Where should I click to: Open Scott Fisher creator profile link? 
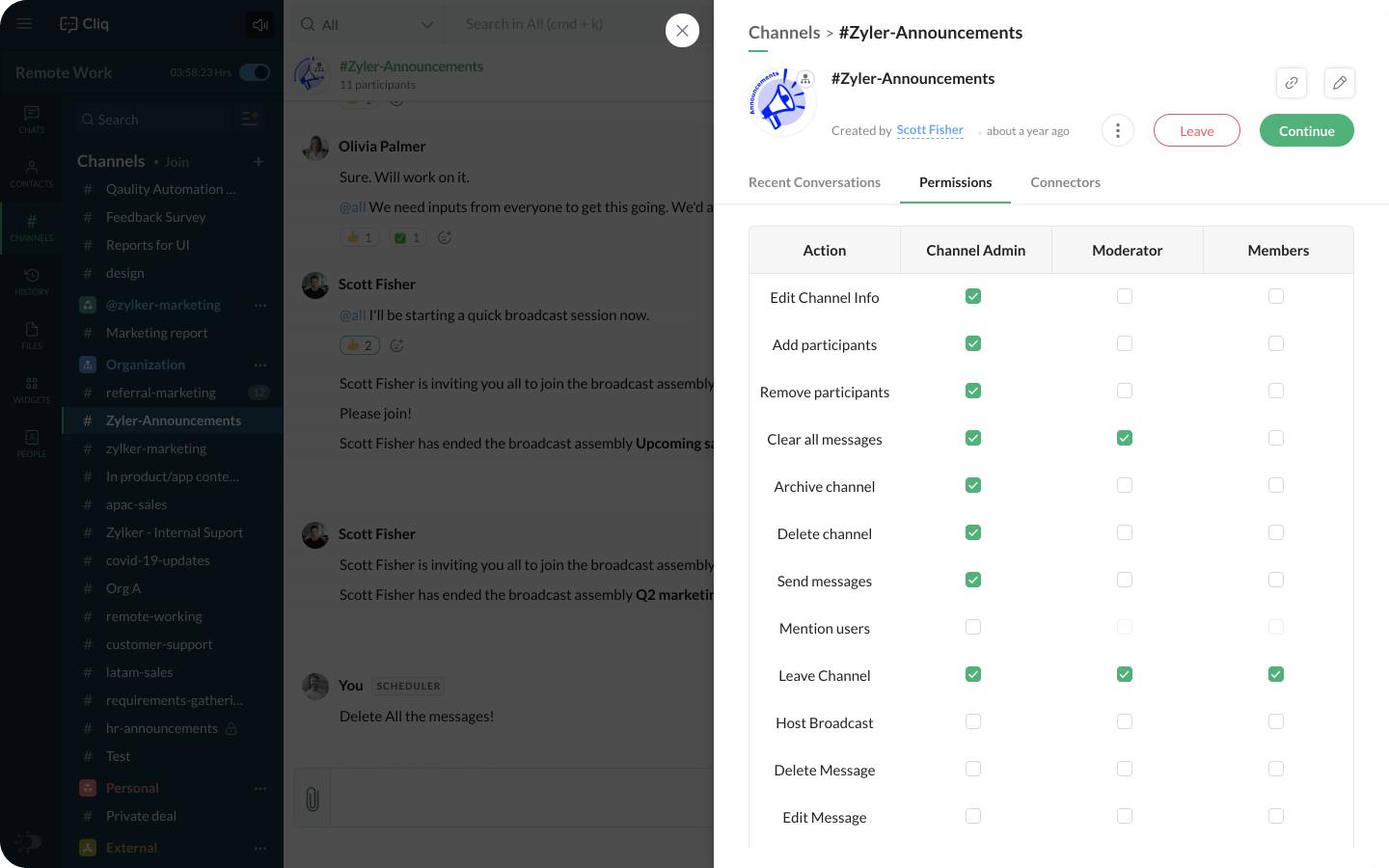pos(929,130)
